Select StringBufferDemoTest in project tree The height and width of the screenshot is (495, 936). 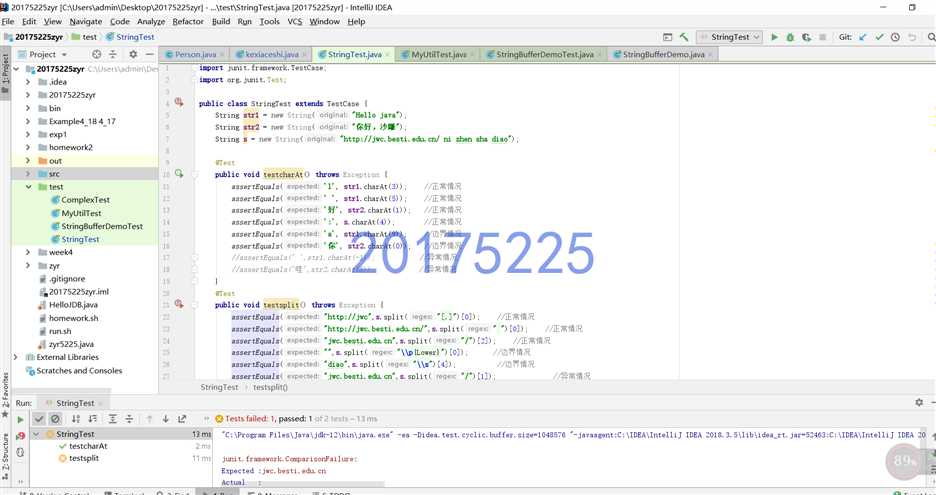click(x=102, y=226)
